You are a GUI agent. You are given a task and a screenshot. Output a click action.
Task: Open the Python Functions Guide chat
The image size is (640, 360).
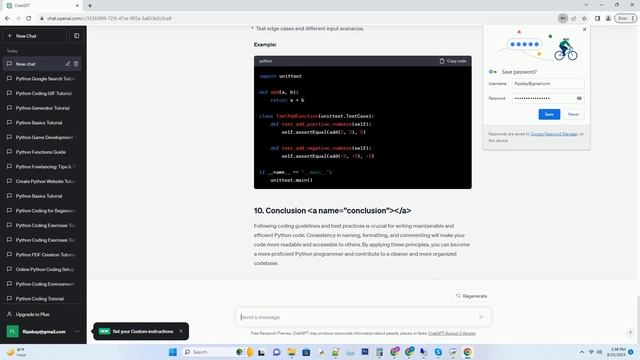point(42,152)
